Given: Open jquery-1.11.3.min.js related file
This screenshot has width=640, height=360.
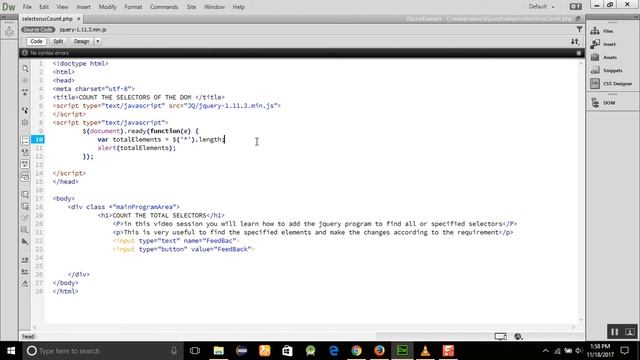Looking at the screenshot, I should 83,29.
